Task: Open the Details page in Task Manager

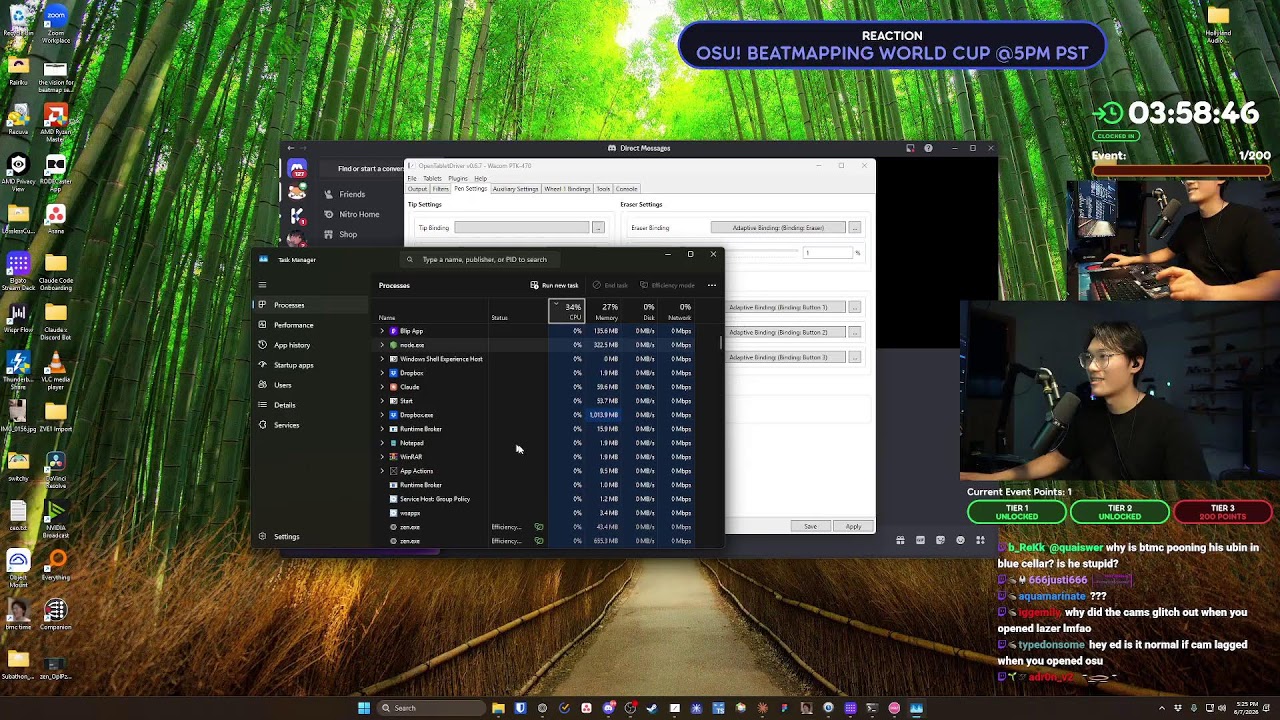Action: (x=310, y=405)
